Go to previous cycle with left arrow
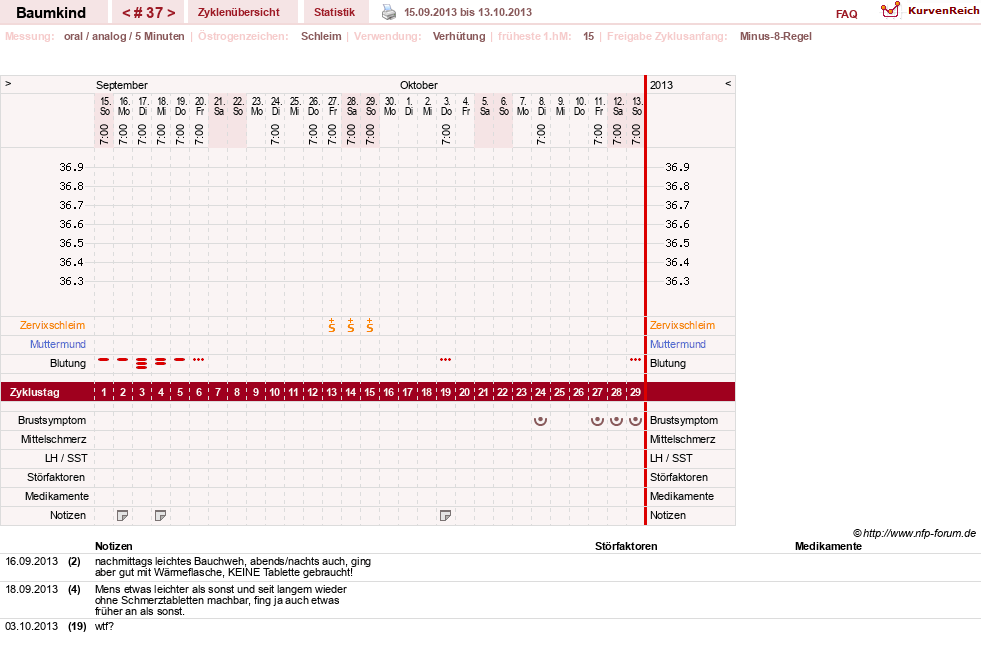Viewport: 981px width, 667px height. tap(126, 13)
